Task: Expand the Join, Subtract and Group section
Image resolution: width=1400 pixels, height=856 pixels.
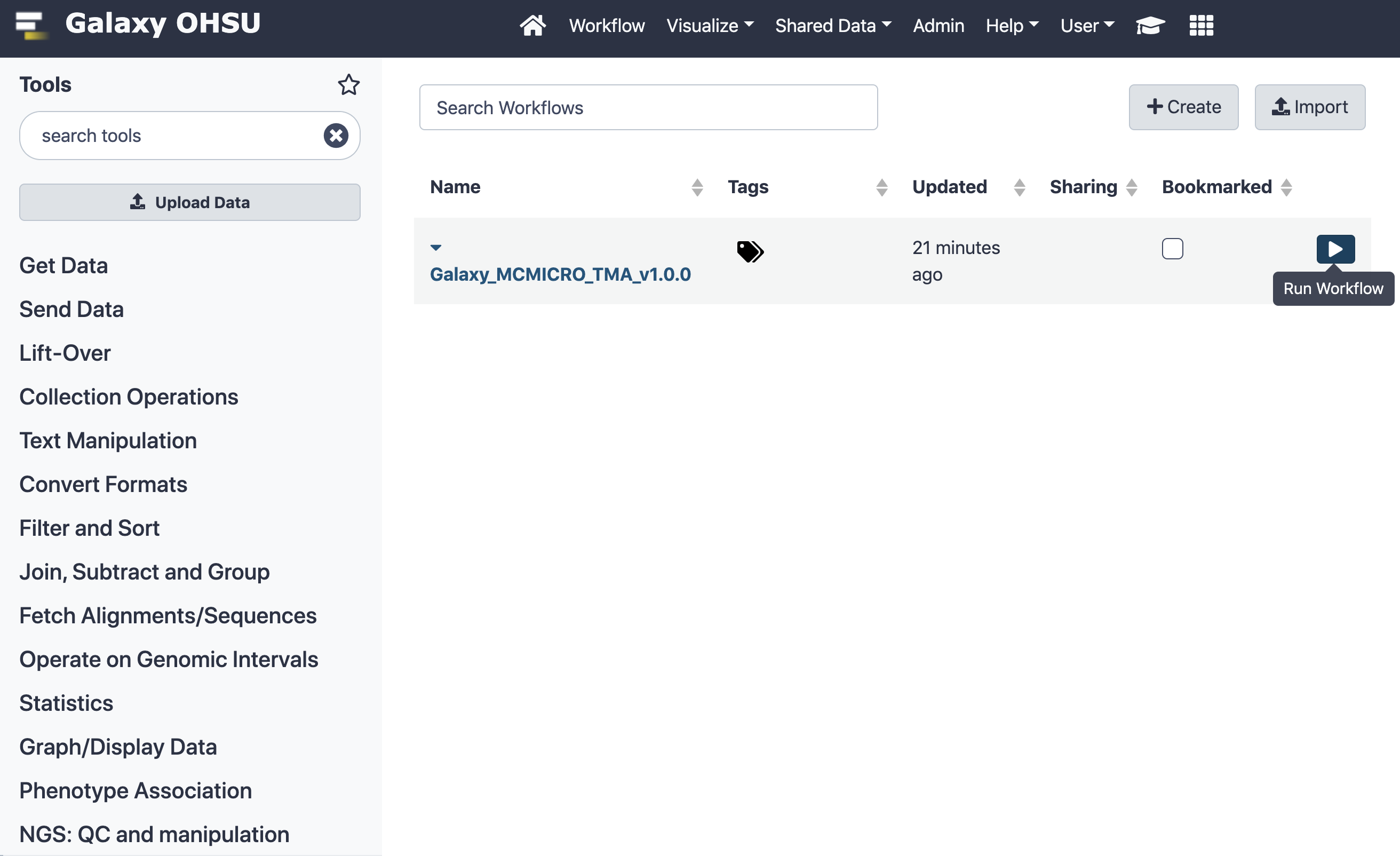Action: pyautogui.click(x=144, y=573)
